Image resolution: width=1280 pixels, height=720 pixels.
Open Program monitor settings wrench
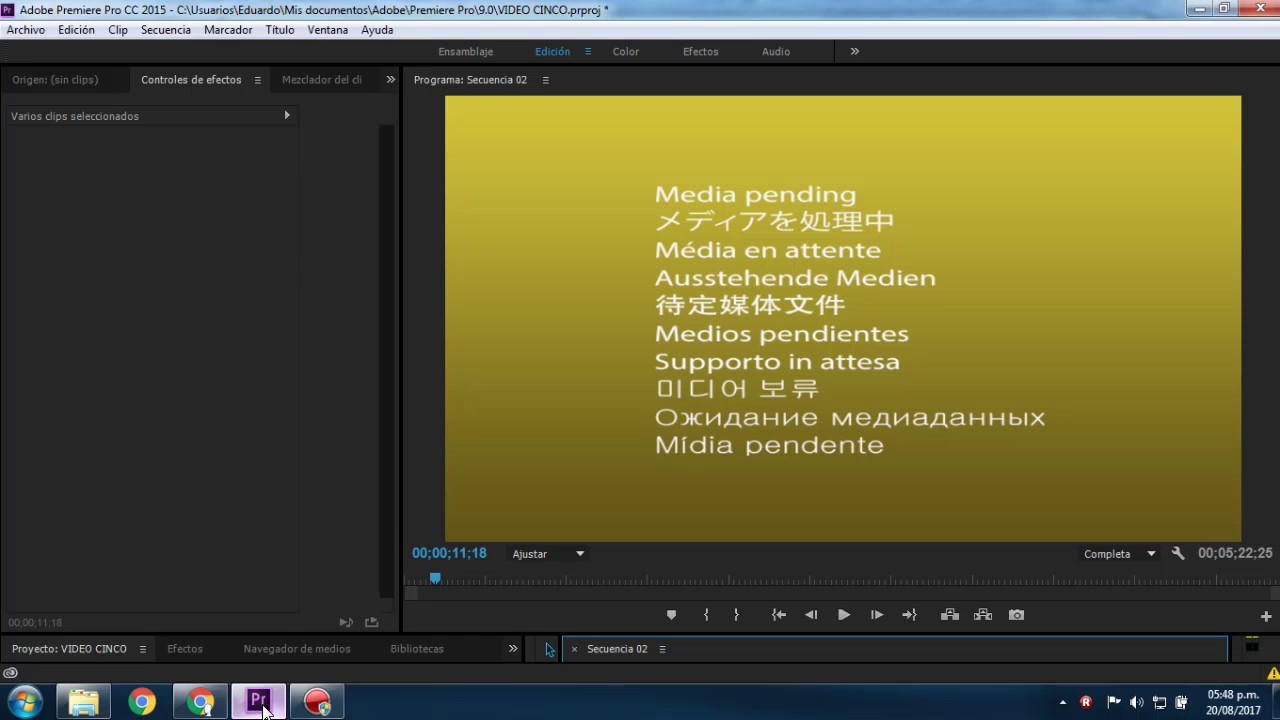[x=1178, y=553]
